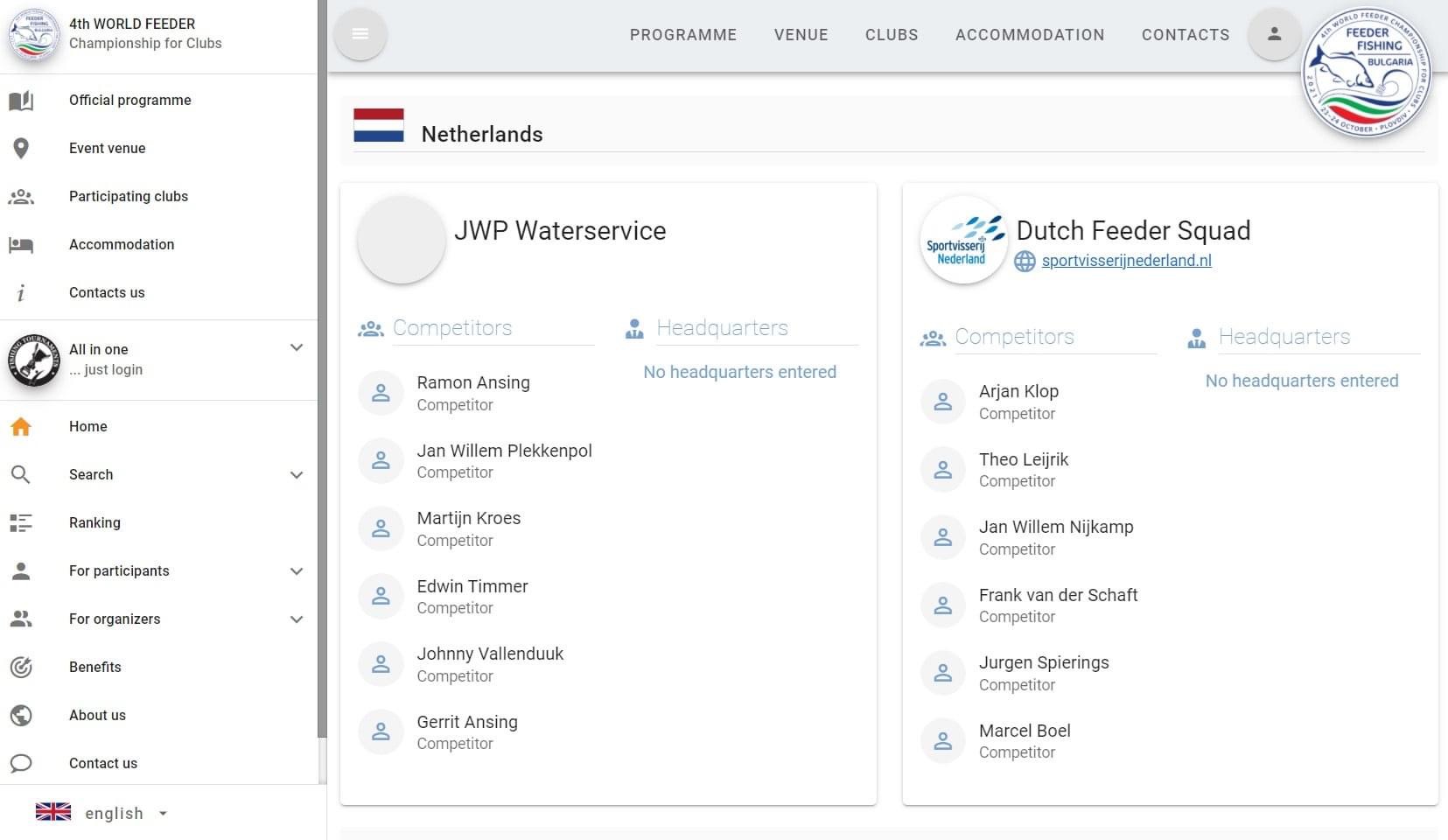Open the CLUBS top menu item
1448x840 pixels.
(892, 35)
